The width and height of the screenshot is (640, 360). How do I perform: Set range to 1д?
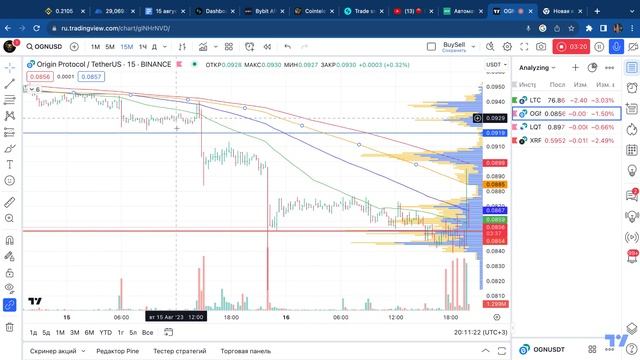33,333
